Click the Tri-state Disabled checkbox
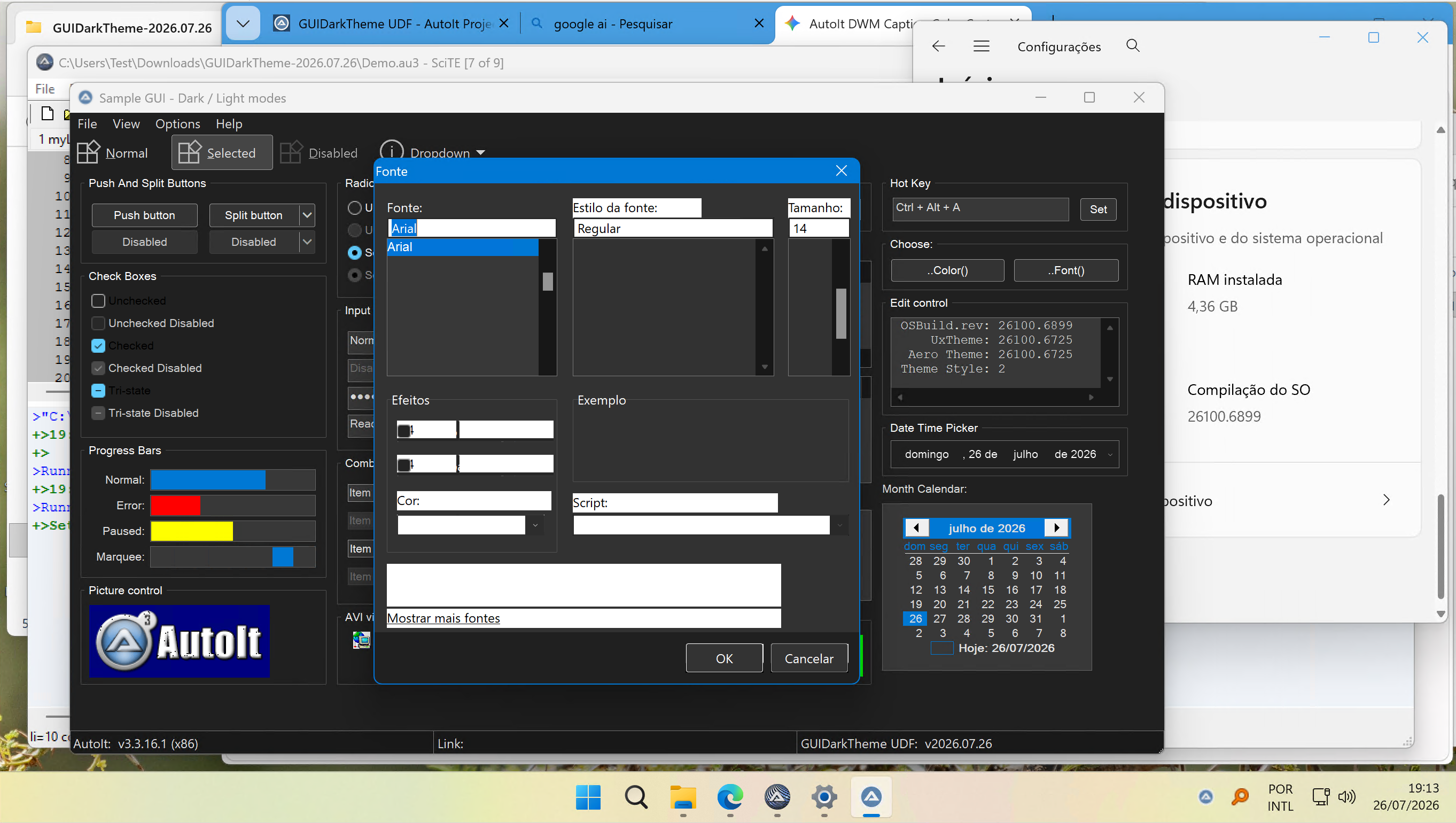This screenshot has height=823, width=1456. 98,413
